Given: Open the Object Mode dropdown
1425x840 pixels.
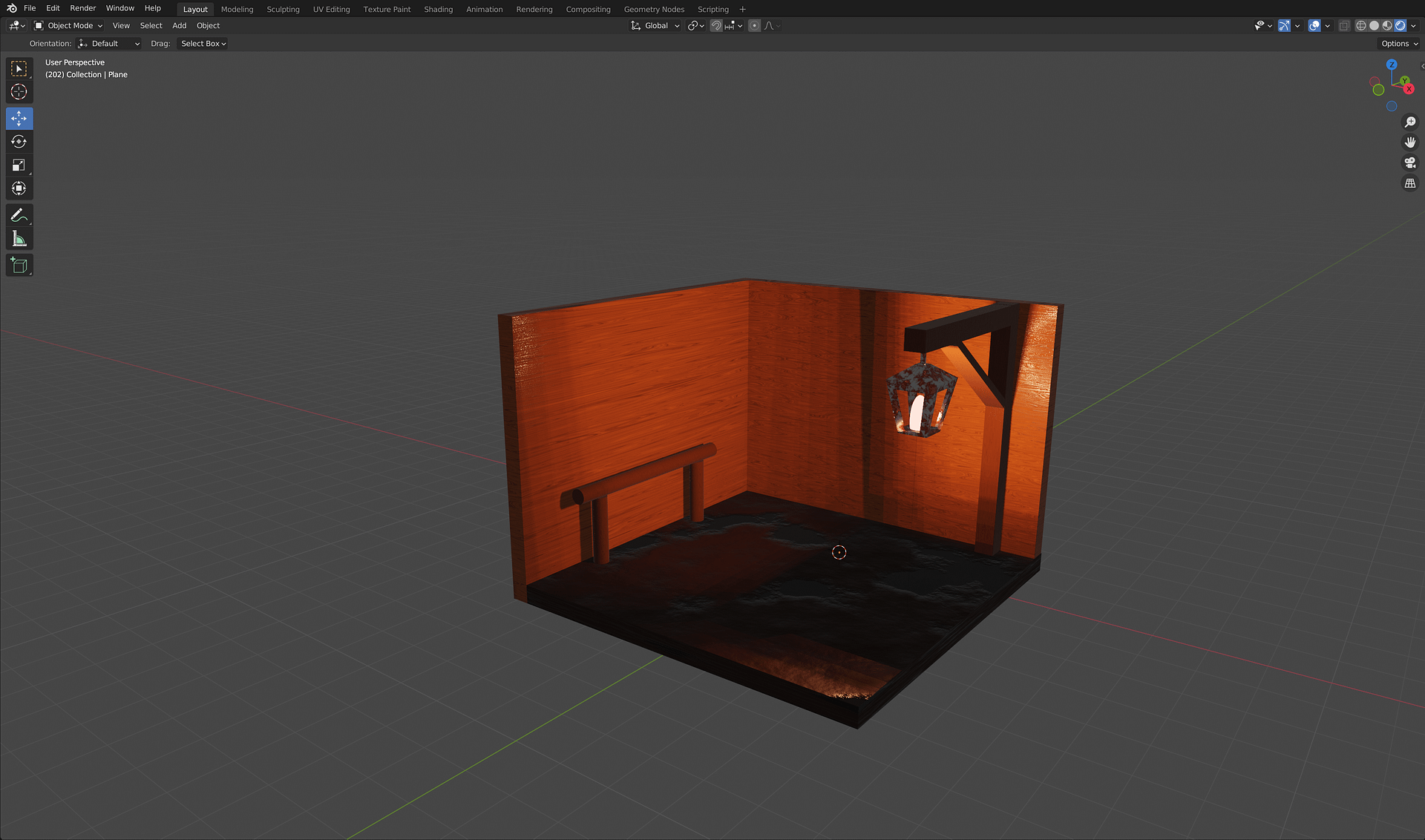Looking at the screenshot, I should [69, 25].
